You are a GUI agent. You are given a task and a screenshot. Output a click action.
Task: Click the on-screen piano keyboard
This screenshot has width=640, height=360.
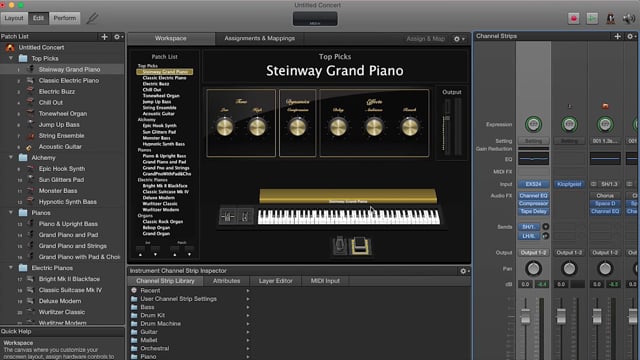(x=349, y=217)
